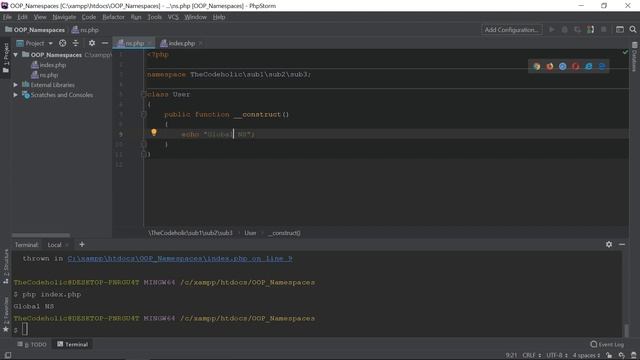Image resolution: width=640 pixels, height=360 pixels.
Task: Open in Safari browser icon
Action: (x=563, y=67)
